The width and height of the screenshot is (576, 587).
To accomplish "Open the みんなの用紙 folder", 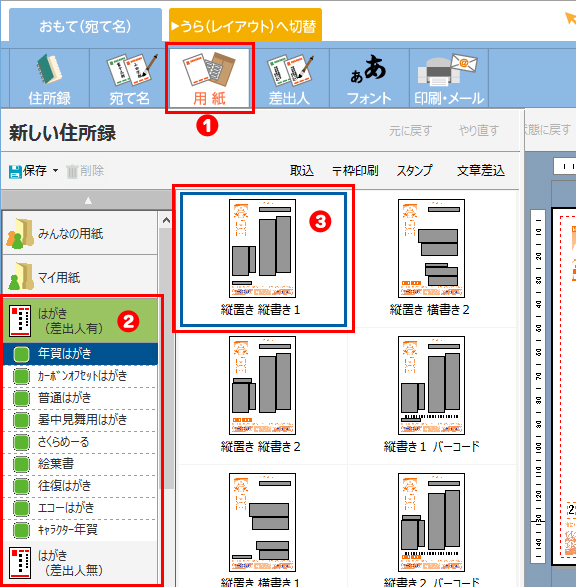I will (80, 233).
